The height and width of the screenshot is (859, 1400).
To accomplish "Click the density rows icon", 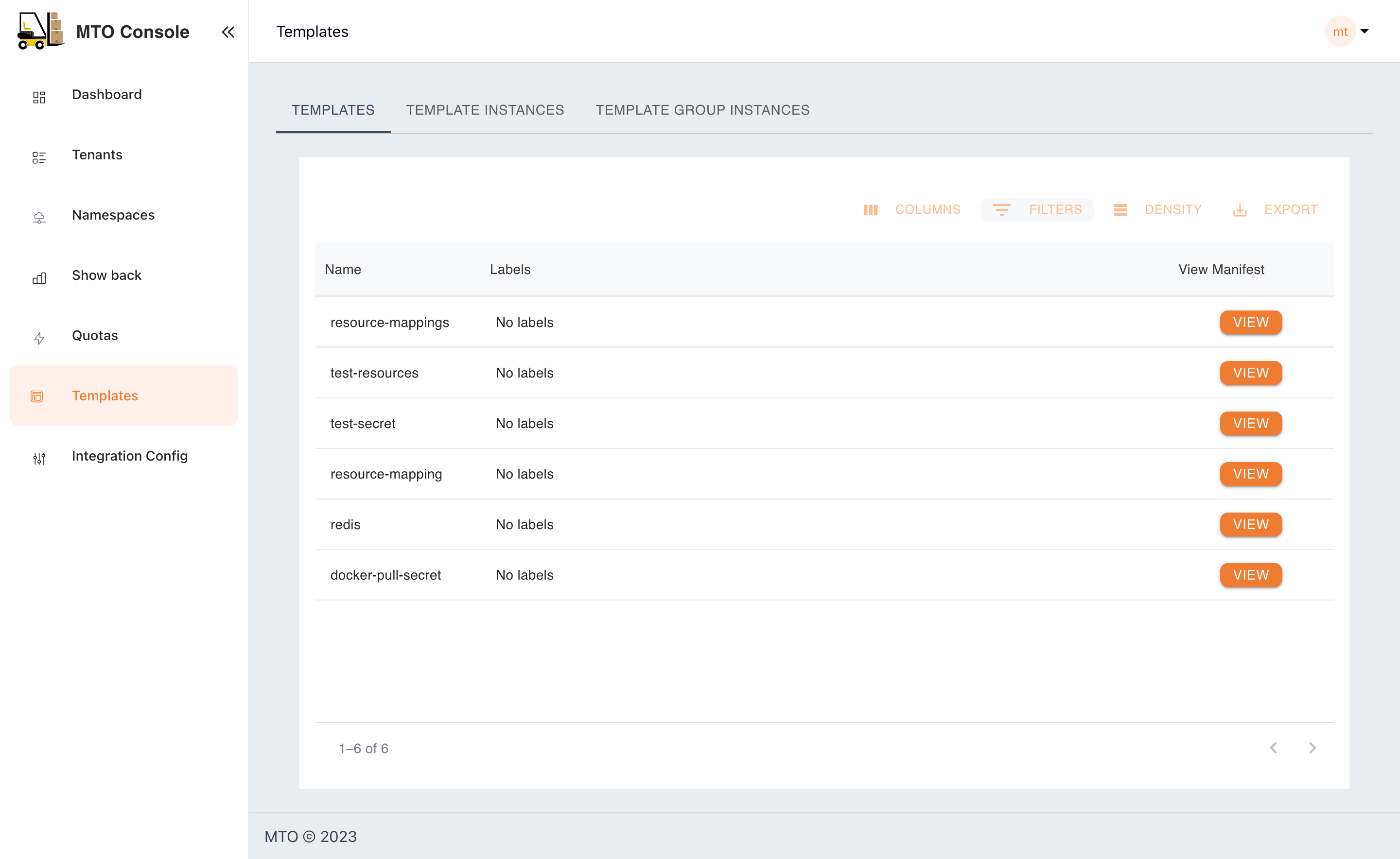I will point(1120,209).
